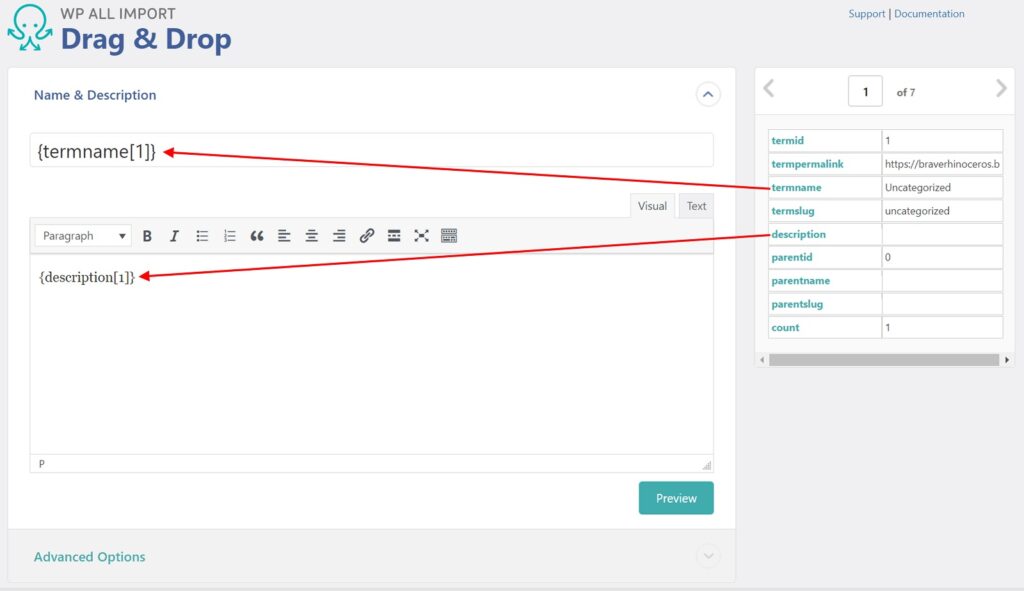Click the Name & Description heading

tap(95, 95)
